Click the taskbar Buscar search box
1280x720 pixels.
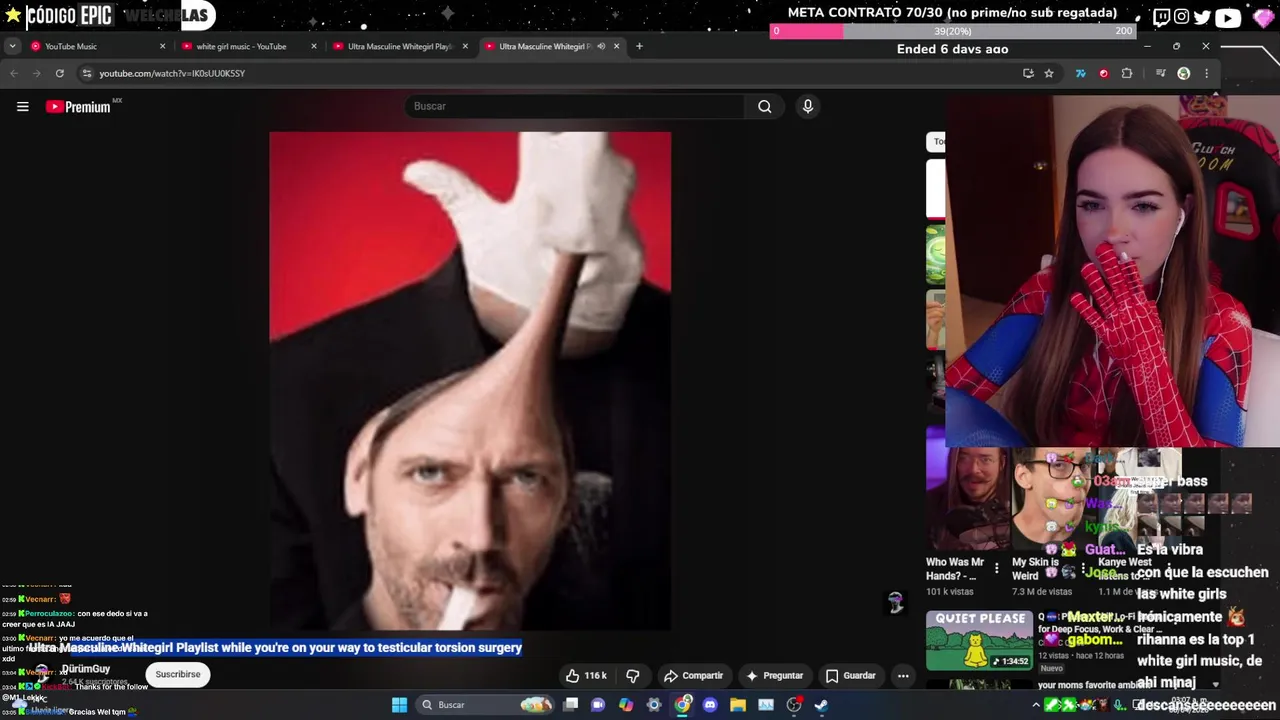pyautogui.click(x=486, y=705)
